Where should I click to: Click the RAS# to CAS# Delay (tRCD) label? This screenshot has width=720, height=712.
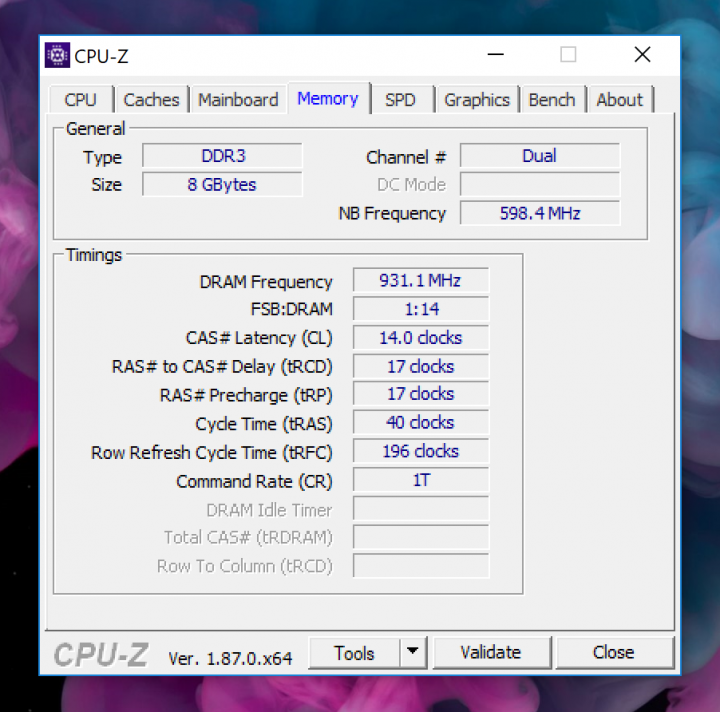point(222,367)
